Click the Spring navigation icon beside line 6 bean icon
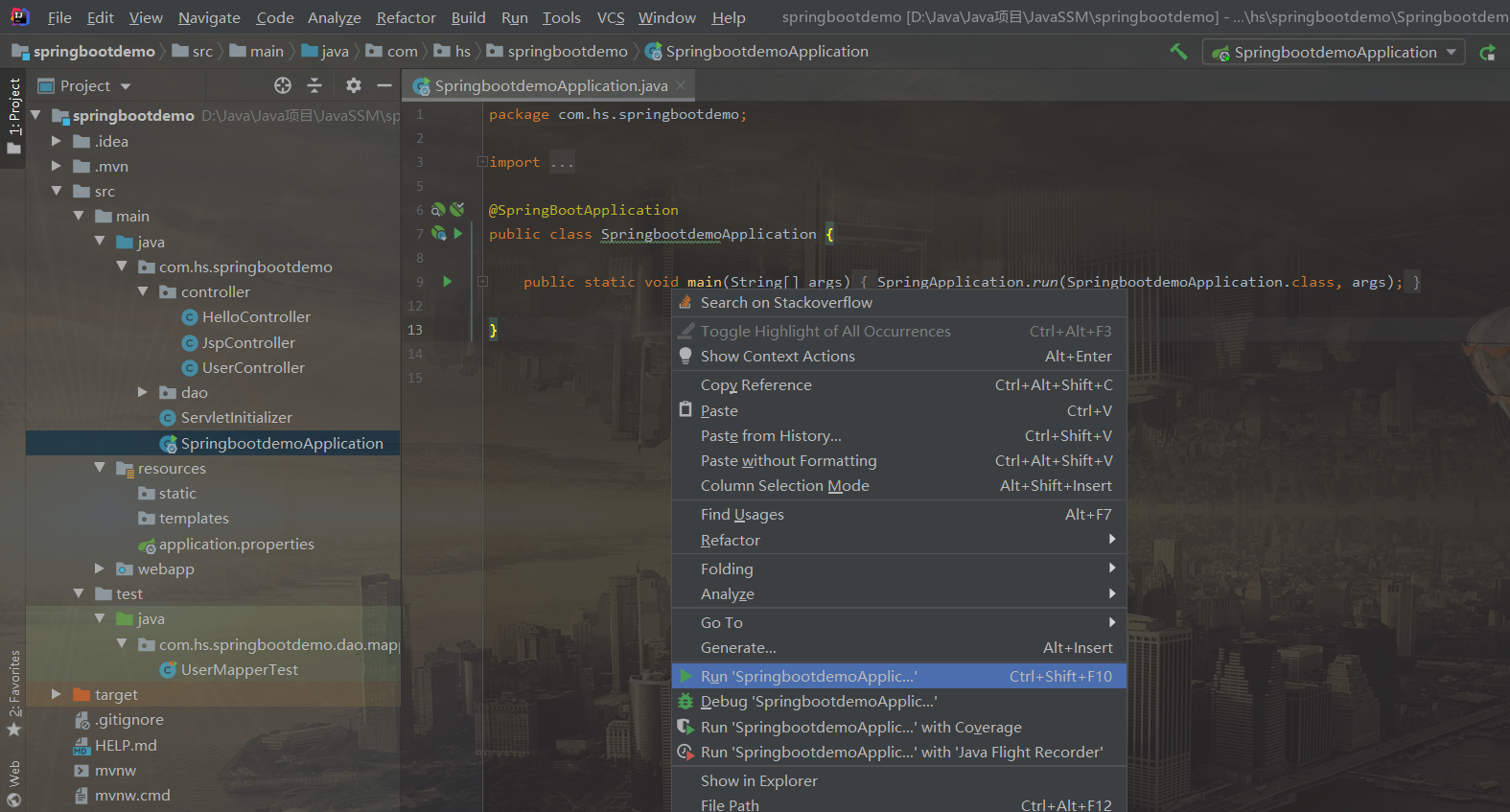The width and height of the screenshot is (1510, 812). tap(457, 209)
